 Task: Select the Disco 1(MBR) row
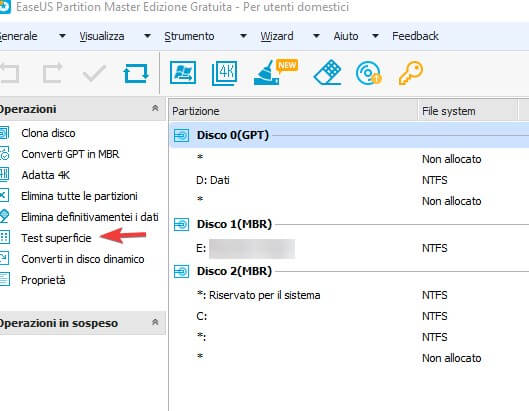click(x=349, y=224)
